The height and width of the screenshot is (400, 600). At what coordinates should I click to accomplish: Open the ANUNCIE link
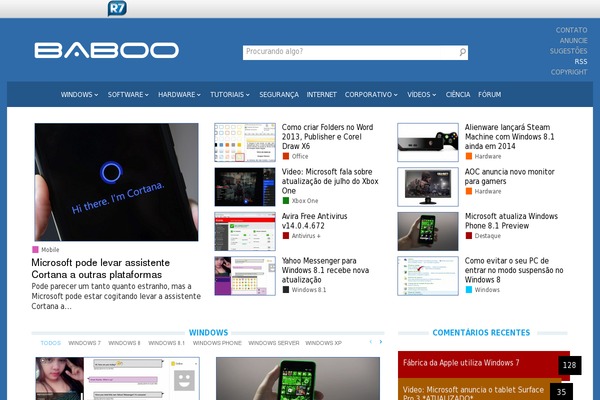tap(573, 41)
